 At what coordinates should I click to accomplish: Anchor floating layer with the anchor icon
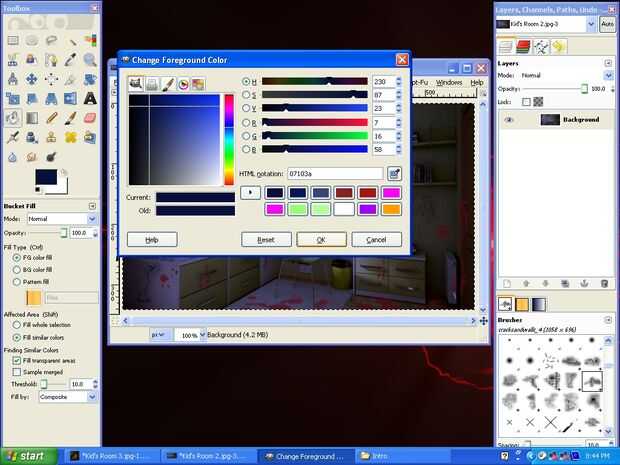[x=584, y=284]
